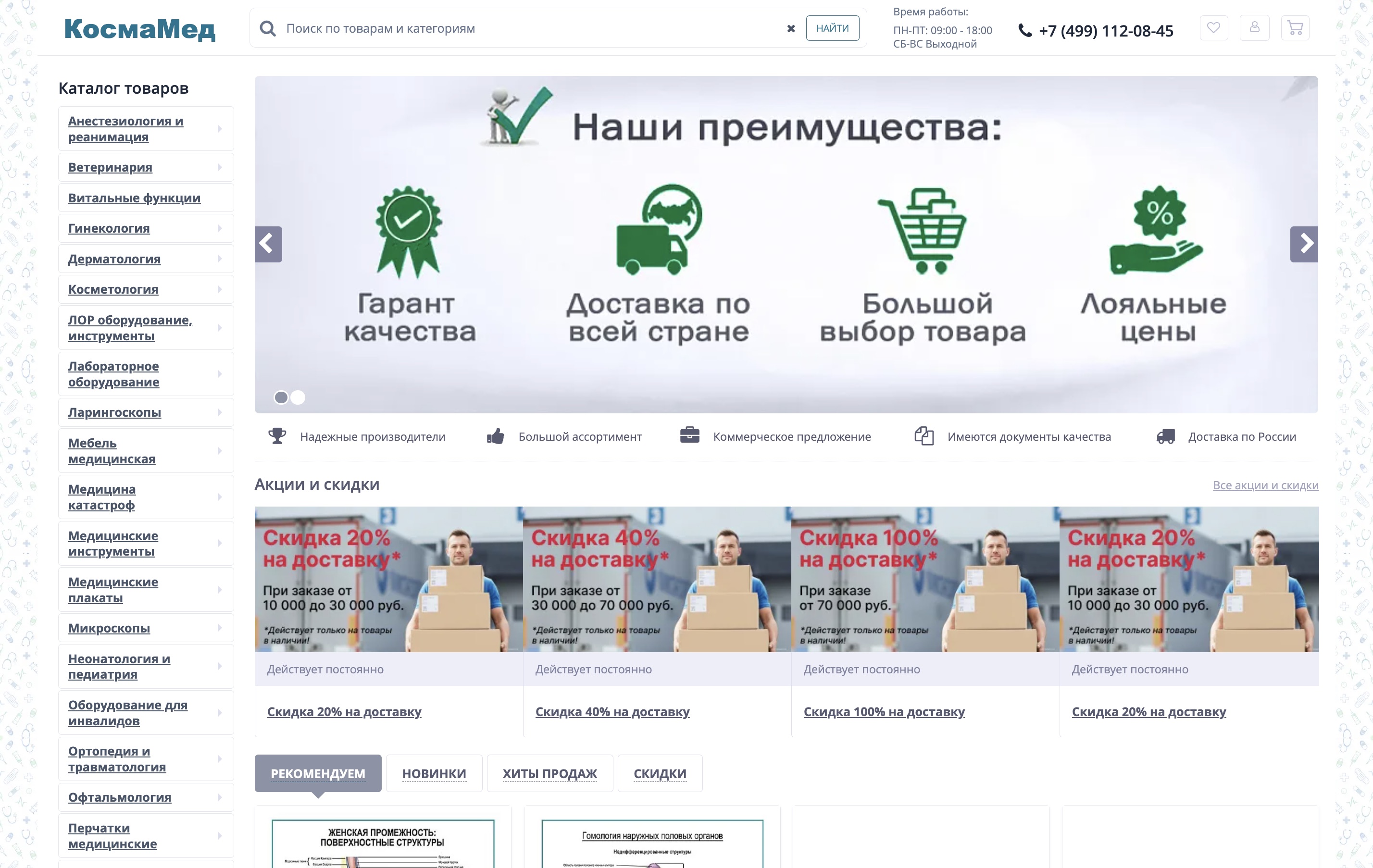Open Скидка 100% на доставку link
The image size is (1373, 868).
click(884, 711)
